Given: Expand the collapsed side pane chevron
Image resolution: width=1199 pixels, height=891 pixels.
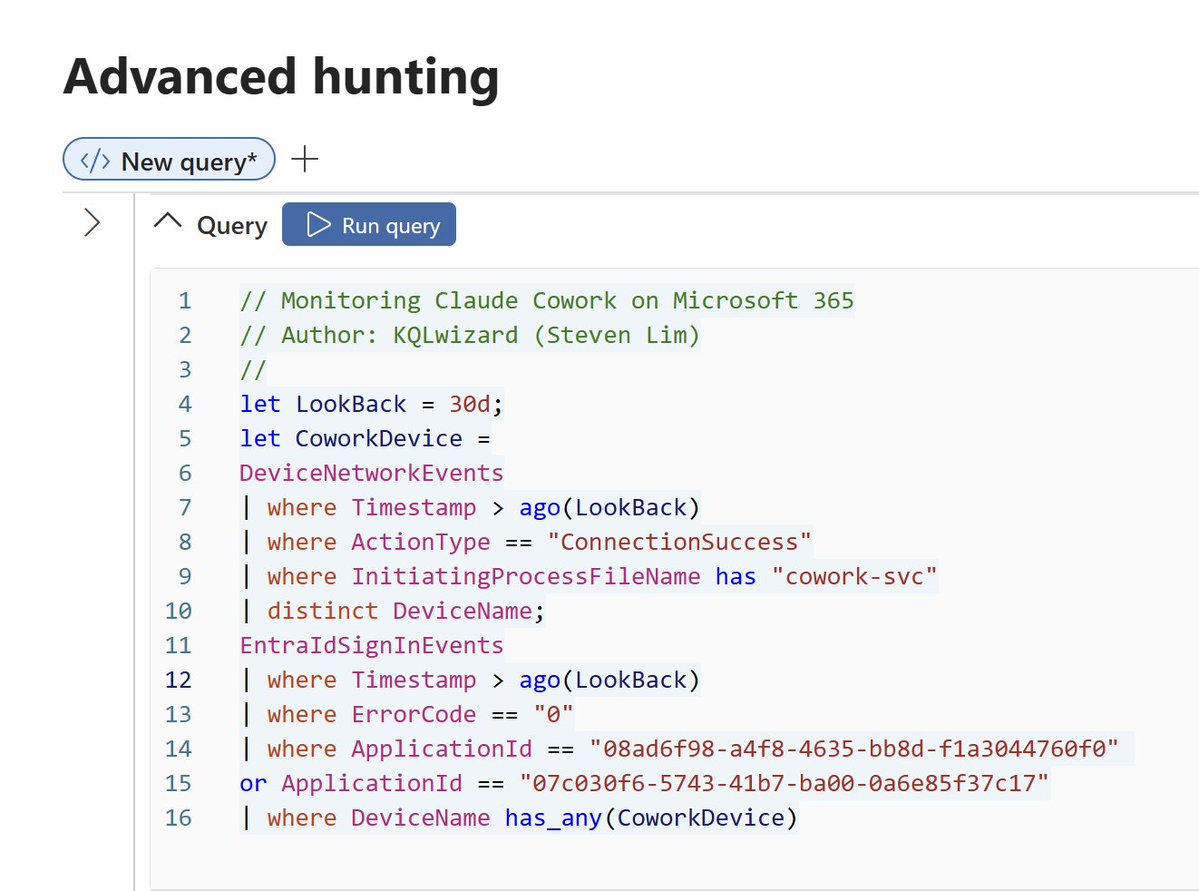Looking at the screenshot, I should [92, 223].
